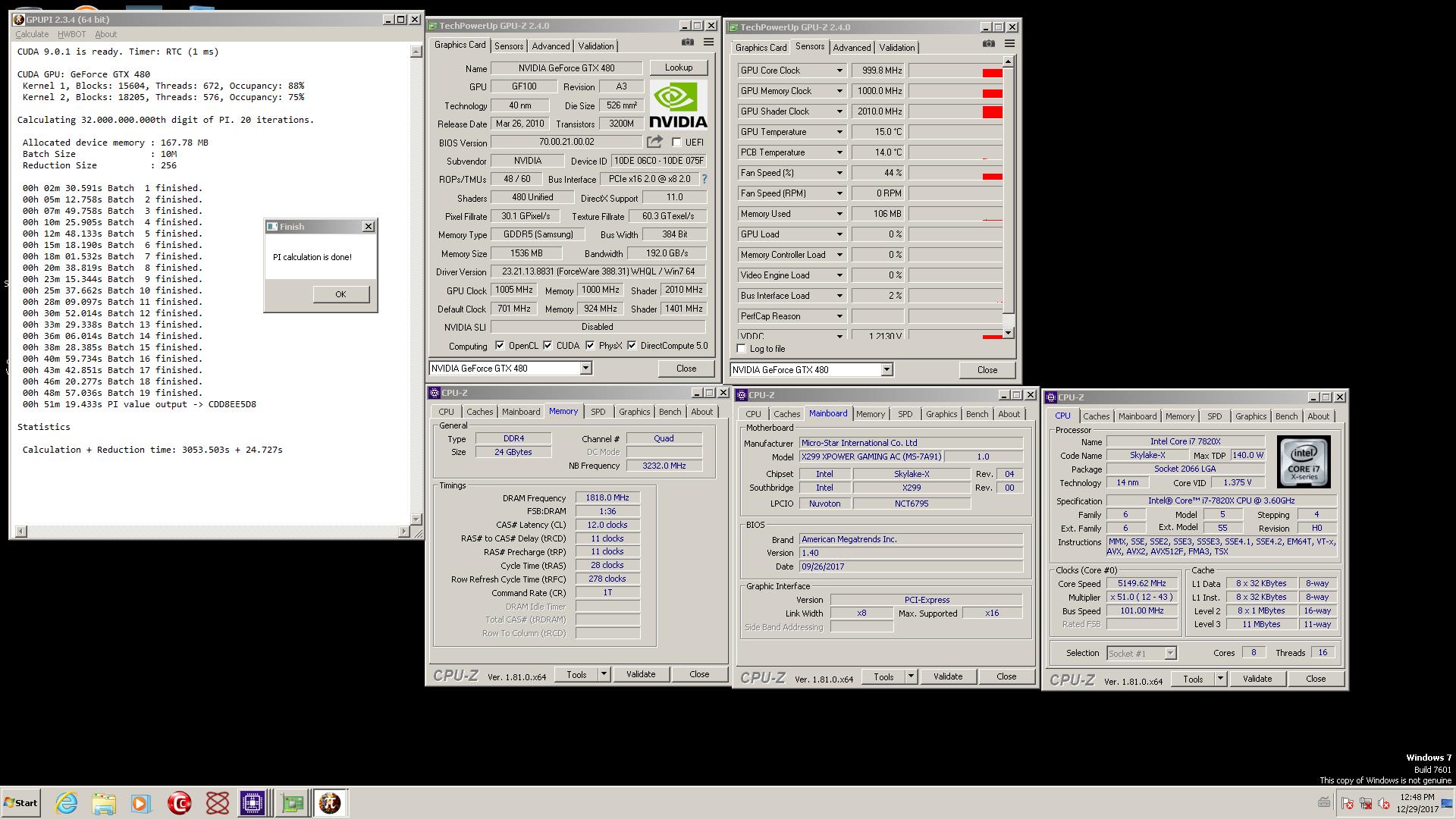Expand the GPU Temperature sensor dropdown
Viewport: 1456px width, 819px height.
click(x=839, y=132)
